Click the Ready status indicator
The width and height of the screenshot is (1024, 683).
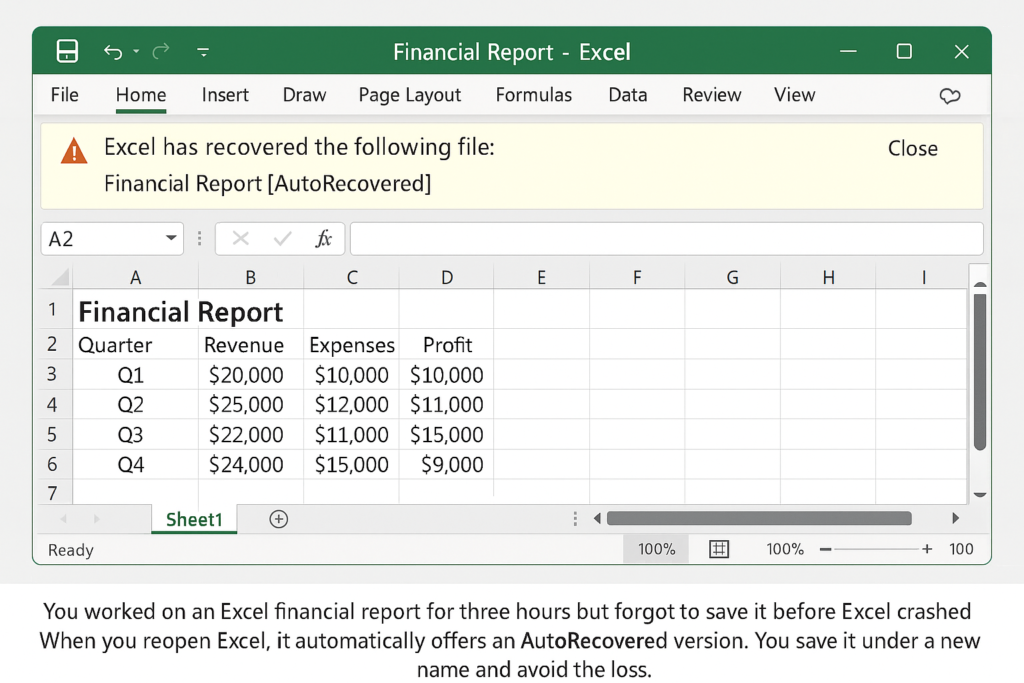point(71,550)
